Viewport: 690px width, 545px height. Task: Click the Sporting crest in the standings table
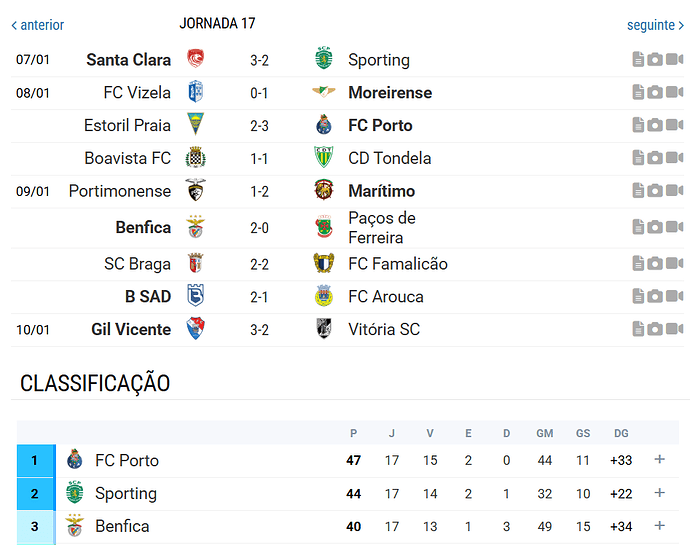74,493
